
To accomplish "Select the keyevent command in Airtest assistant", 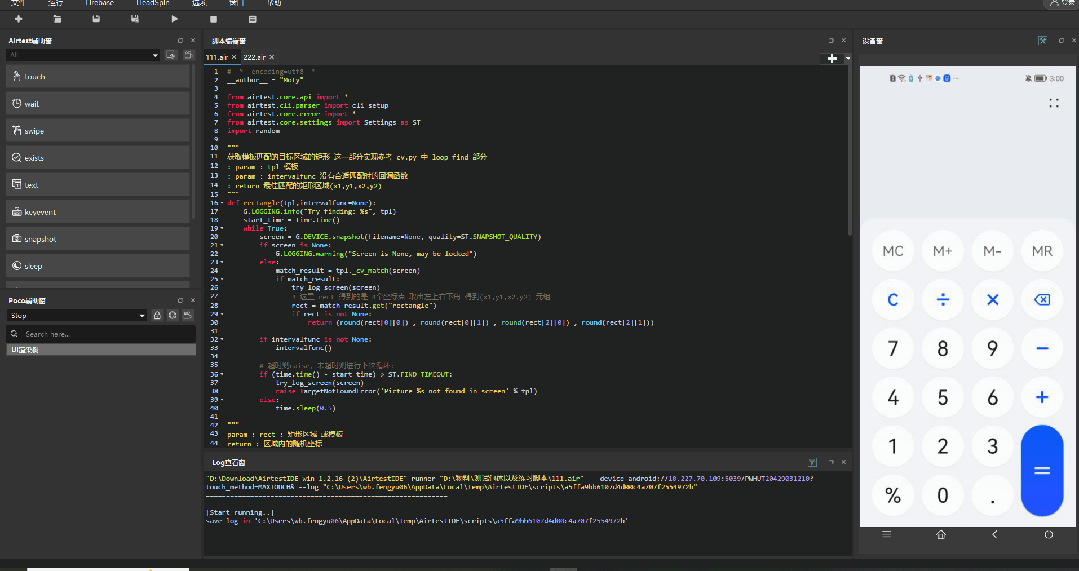I will point(98,212).
